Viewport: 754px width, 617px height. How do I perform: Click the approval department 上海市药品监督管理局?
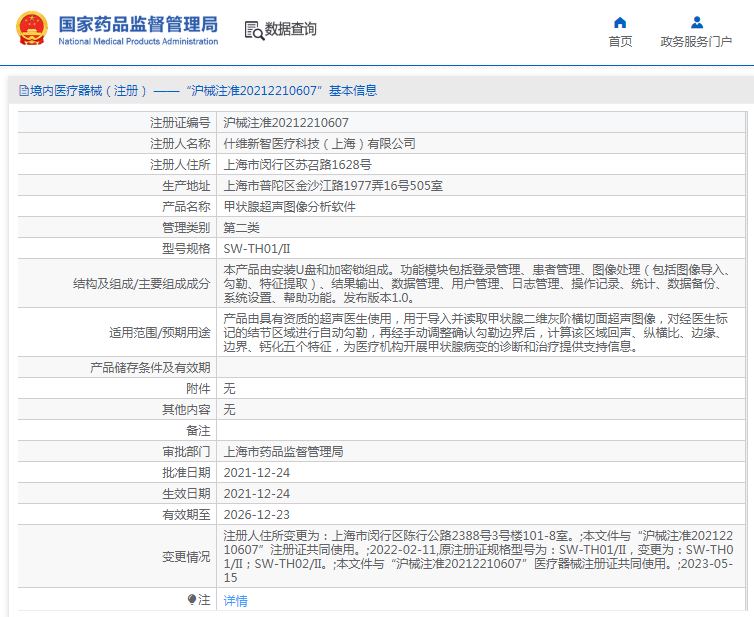point(283,451)
